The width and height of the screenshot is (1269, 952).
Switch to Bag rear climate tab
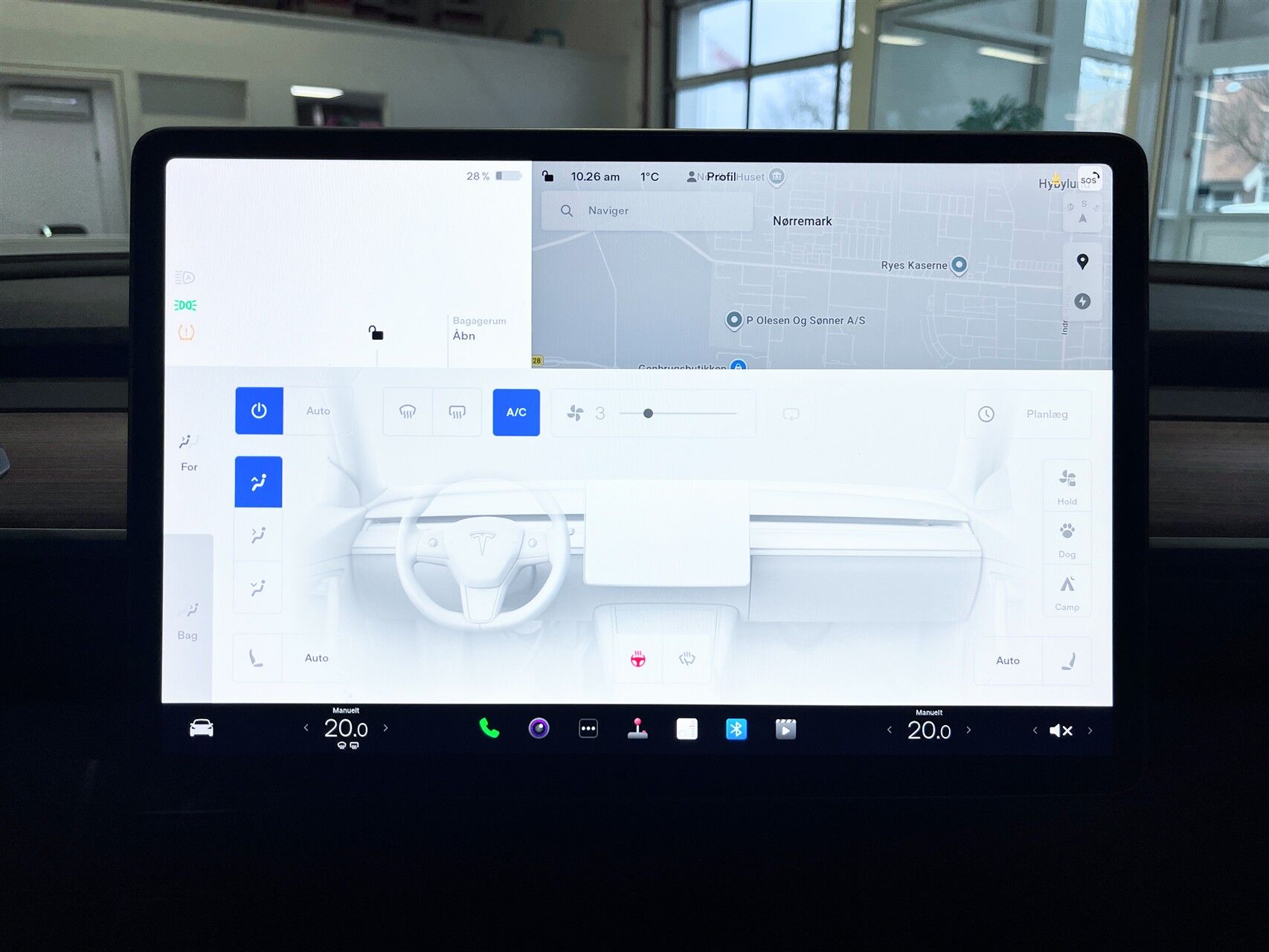pos(187,620)
